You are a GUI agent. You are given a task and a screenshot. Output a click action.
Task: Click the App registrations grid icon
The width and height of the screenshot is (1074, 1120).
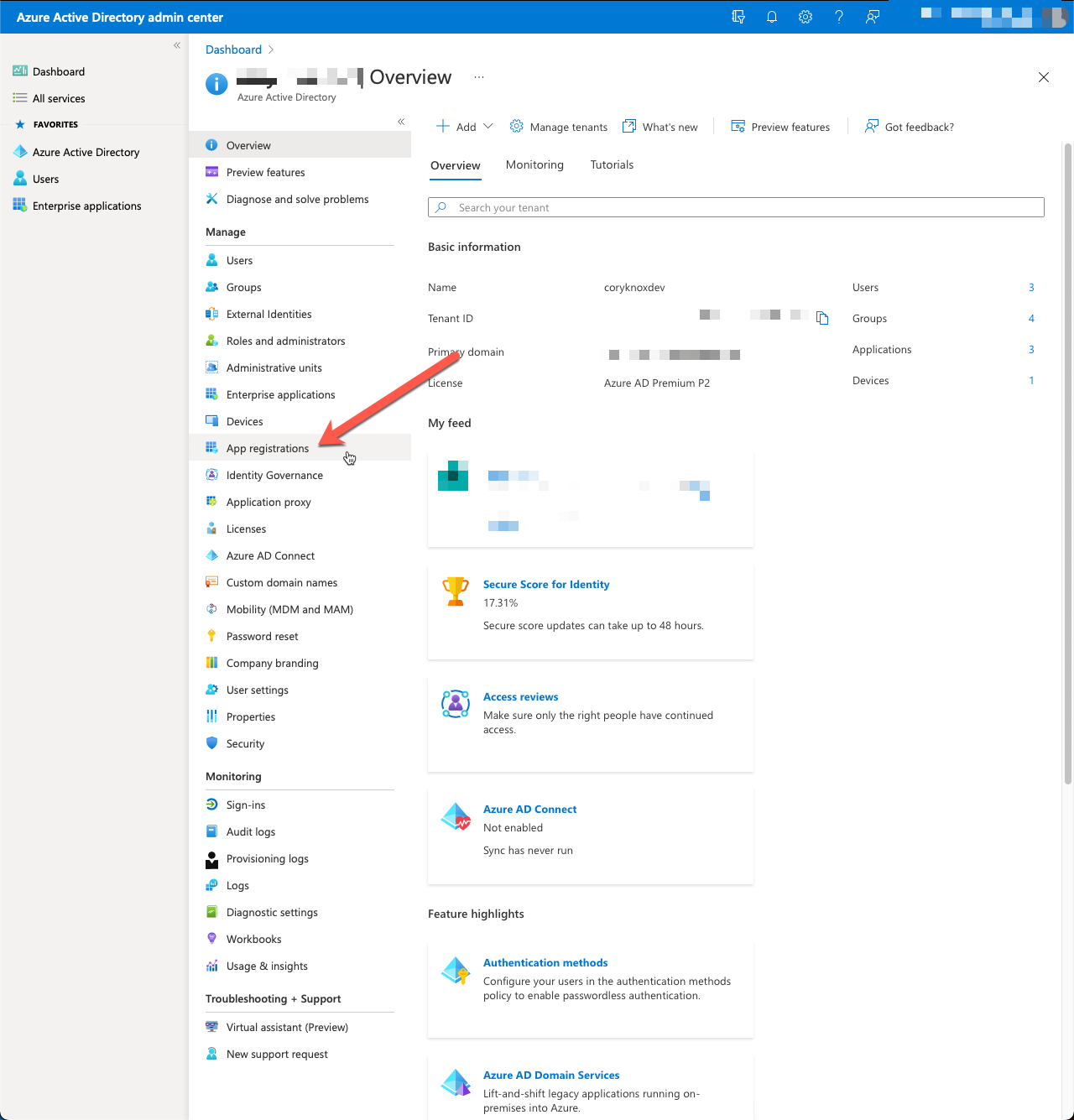(212, 448)
